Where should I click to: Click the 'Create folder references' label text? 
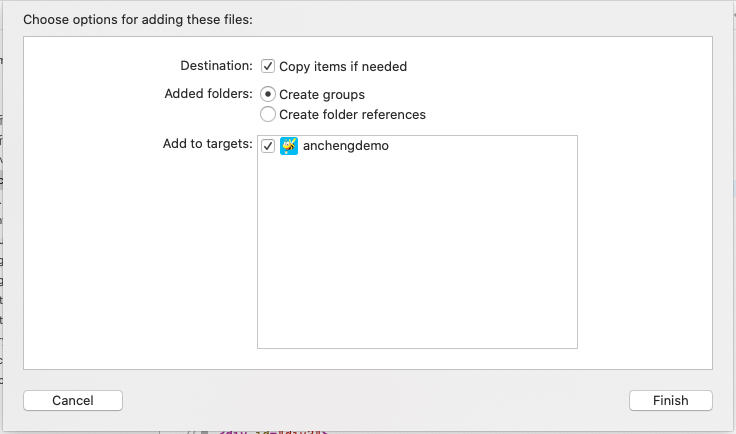coord(352,114)
